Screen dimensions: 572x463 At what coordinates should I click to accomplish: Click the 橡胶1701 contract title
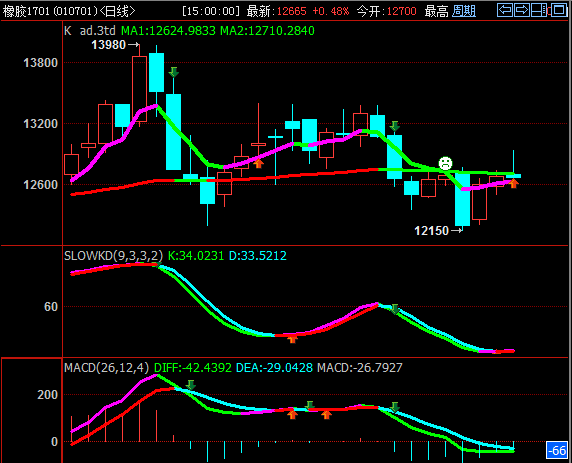click(x=26, y=11)
